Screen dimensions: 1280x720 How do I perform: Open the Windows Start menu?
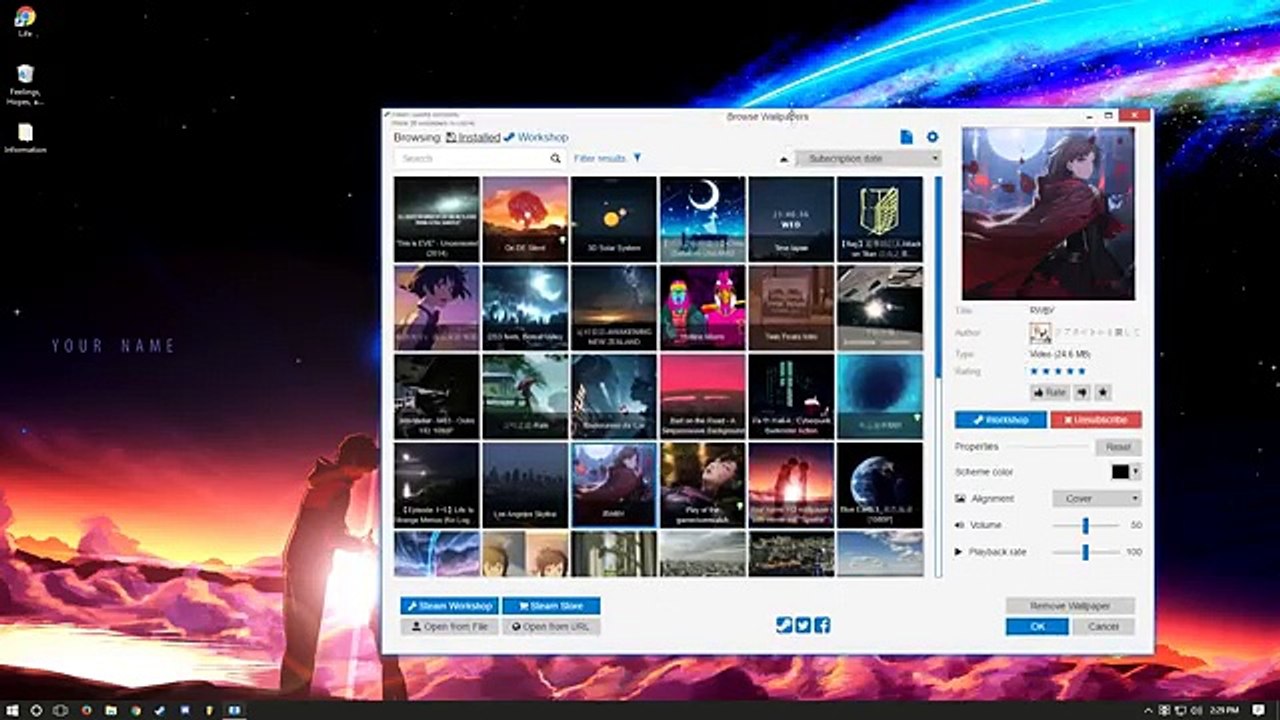click(x=12, y=710)
